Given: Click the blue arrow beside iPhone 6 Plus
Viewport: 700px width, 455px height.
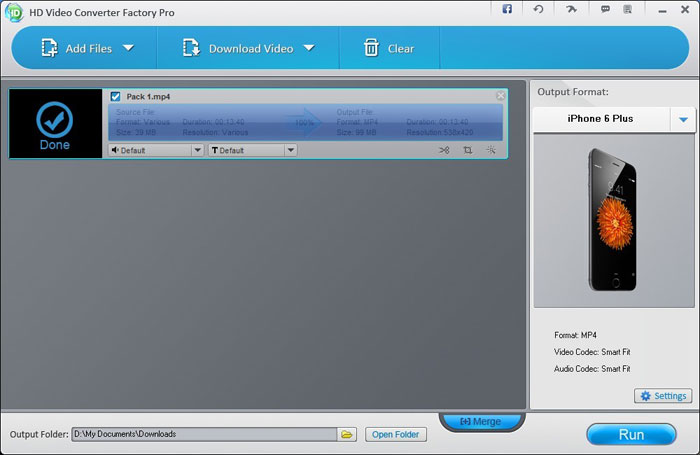Looking at the screenshot, I should pyautogui.click(x=683, y=119).
